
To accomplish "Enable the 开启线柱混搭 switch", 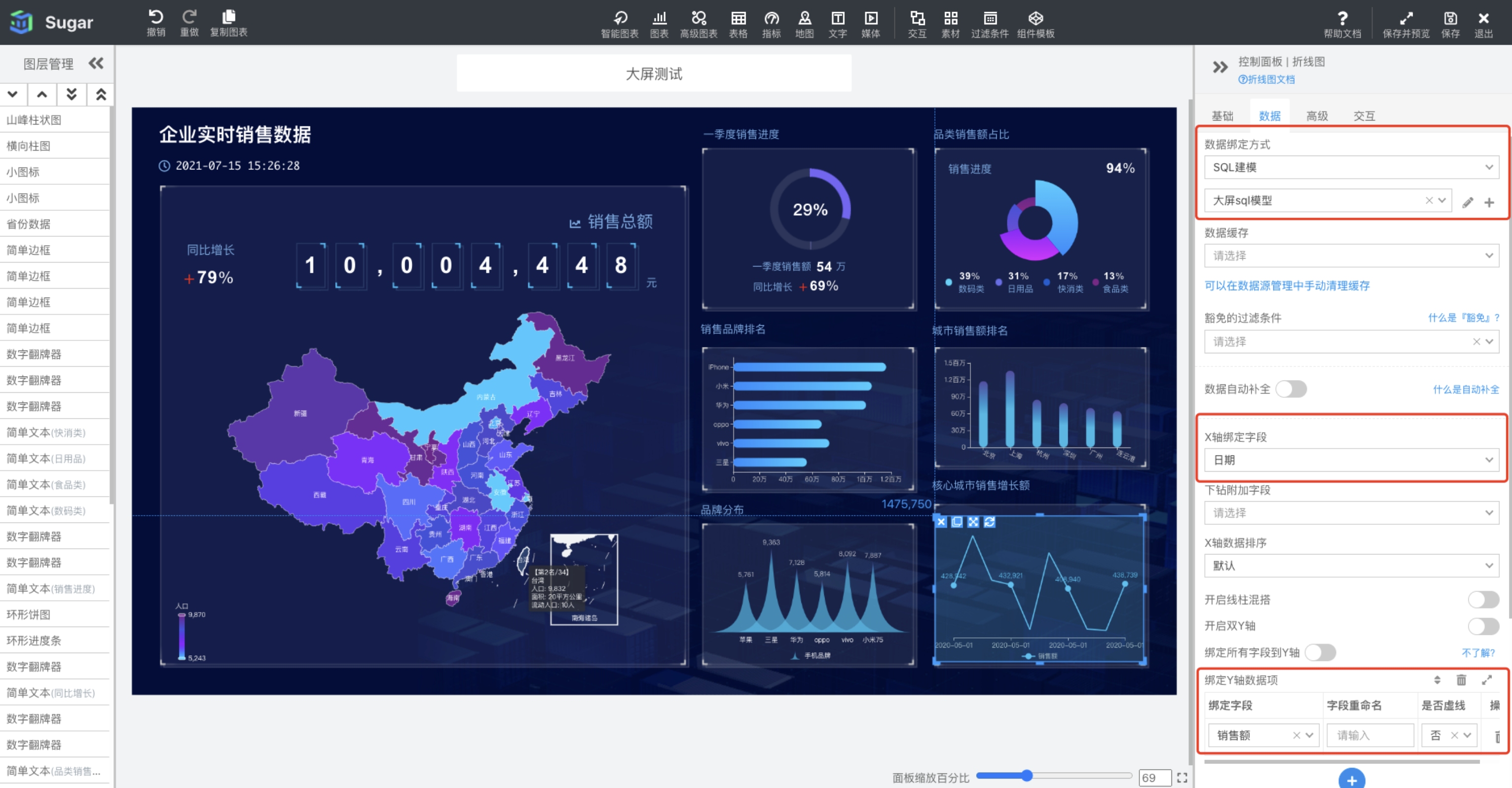I will pyautogui.click(x=1483, y=600).
